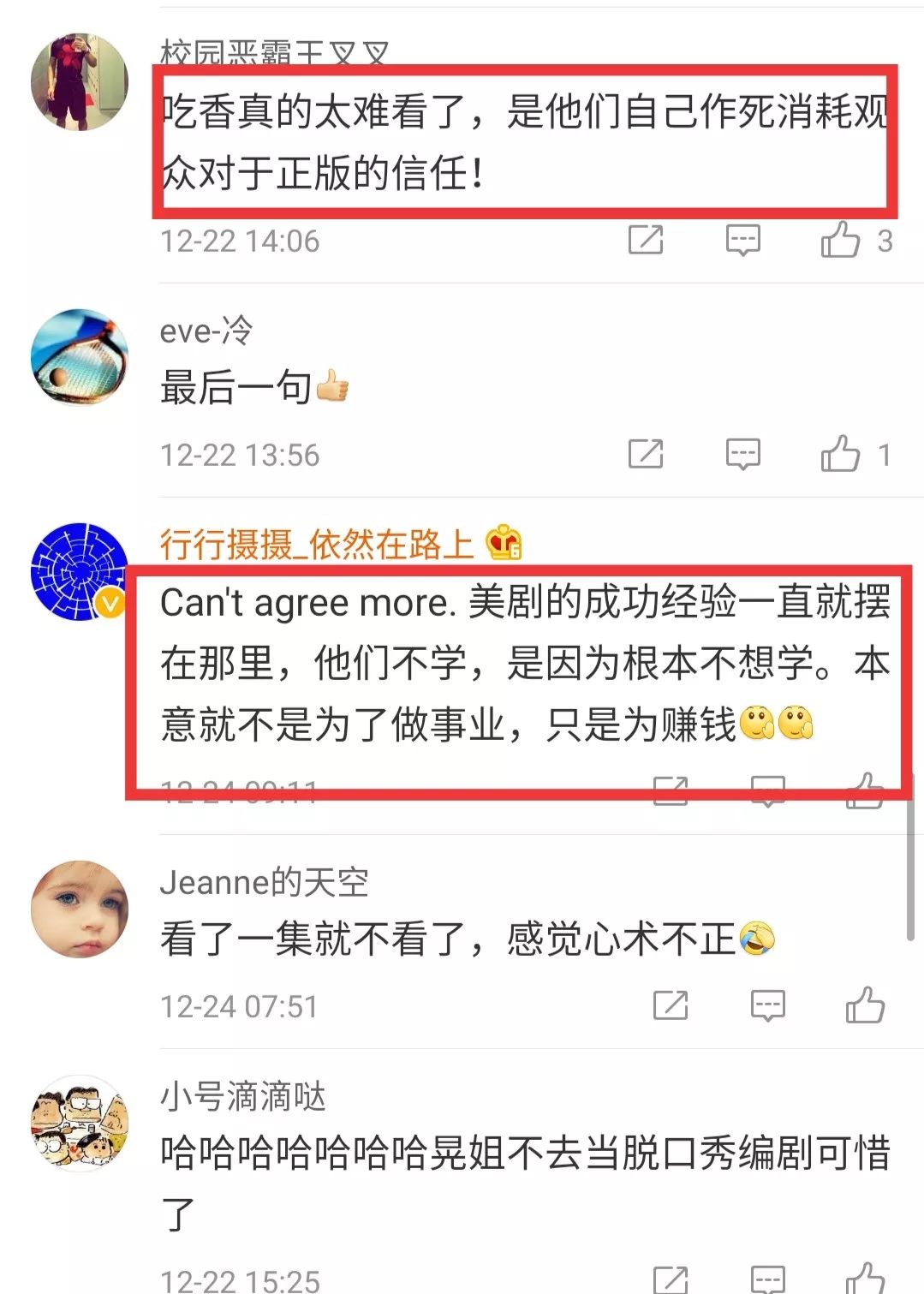Repost the 12-22 14:06 comment

click(646, 240)
